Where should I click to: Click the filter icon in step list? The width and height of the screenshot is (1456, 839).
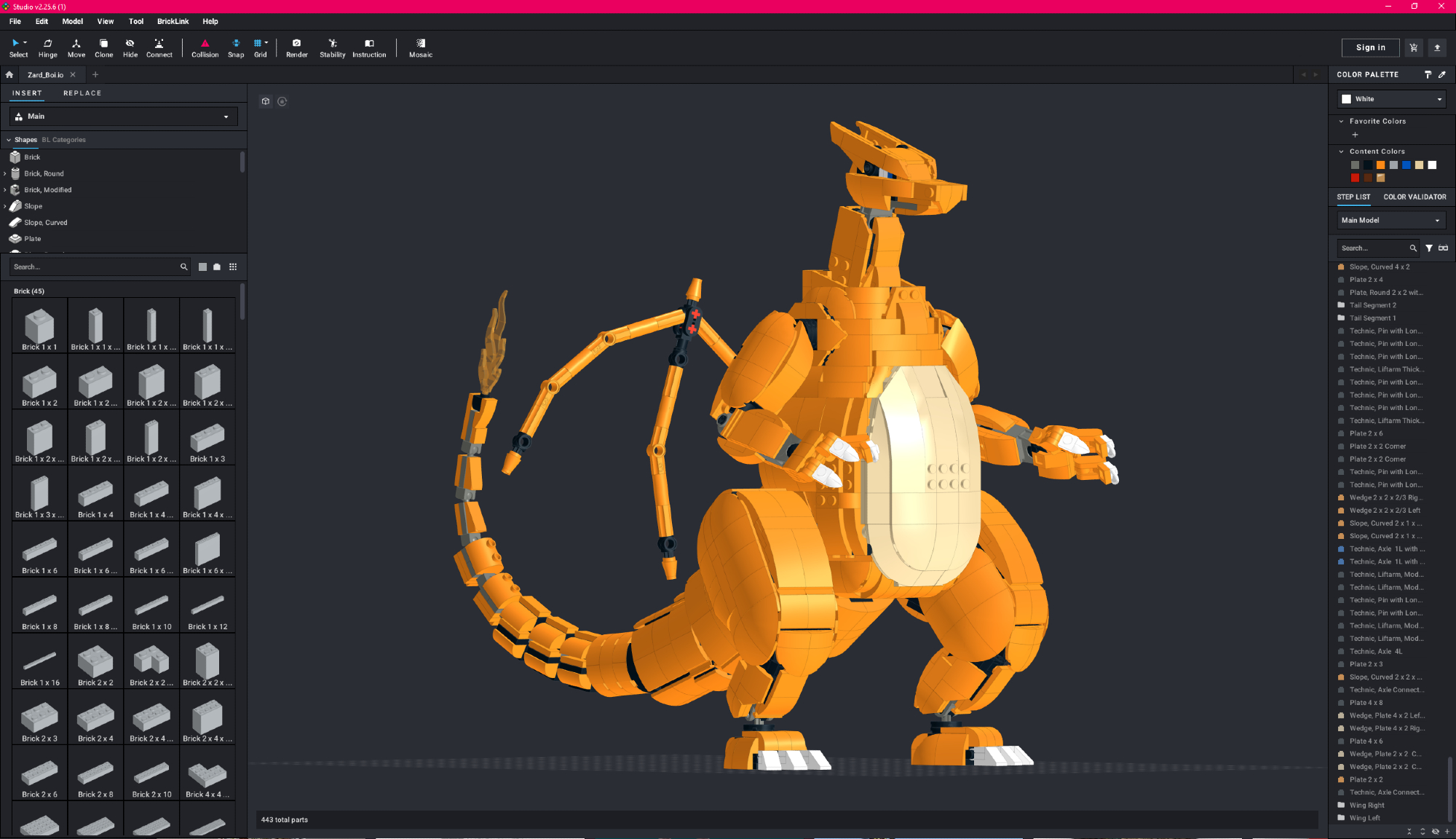click(x=1429, y=248)
